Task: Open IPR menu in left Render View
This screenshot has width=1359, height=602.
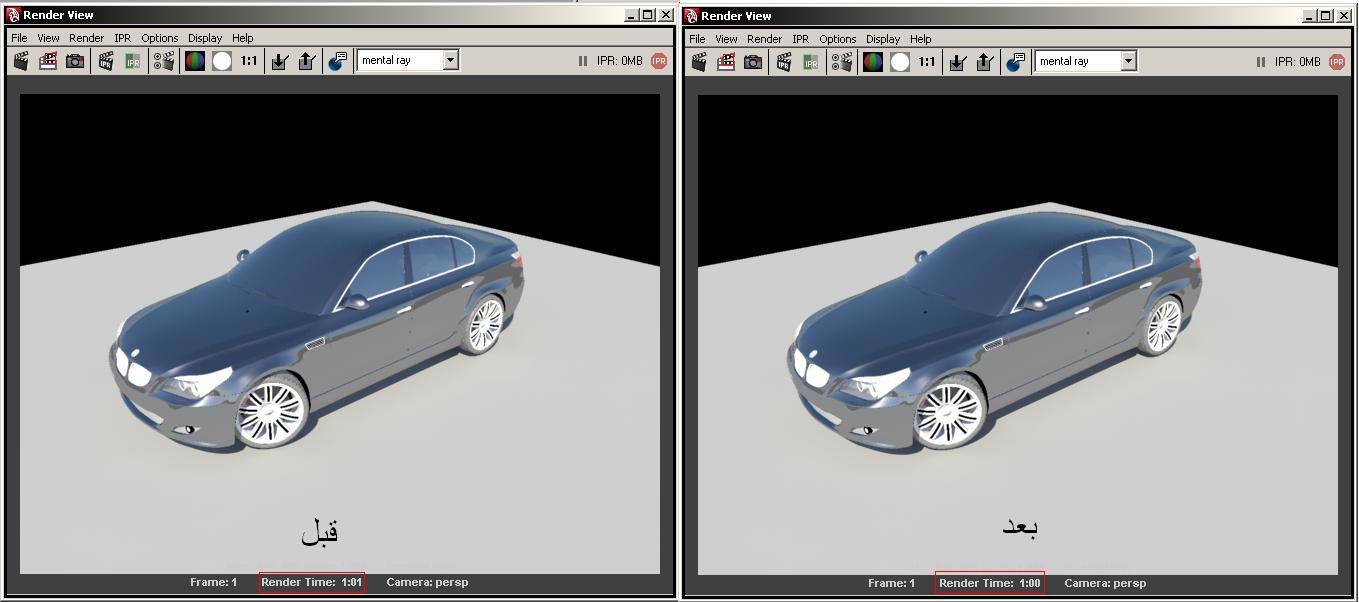Action: click(122, 38)
